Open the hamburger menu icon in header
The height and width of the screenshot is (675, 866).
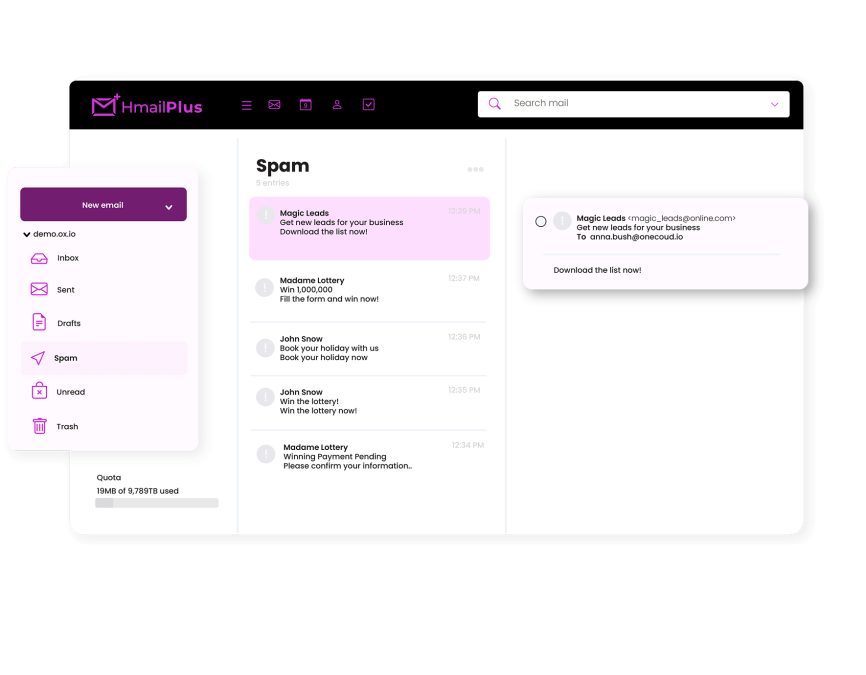[x=247, y=105]
